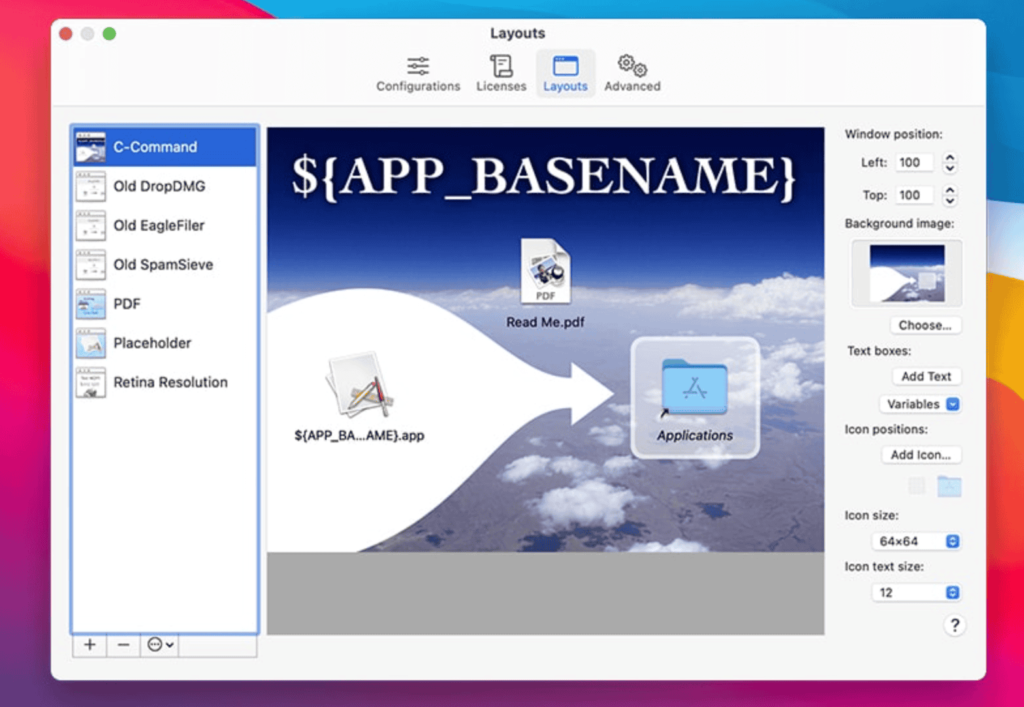This screenshot has width=1024, height=707.
Task: Open the Icon text size dropdown
Action: [916, 592]
